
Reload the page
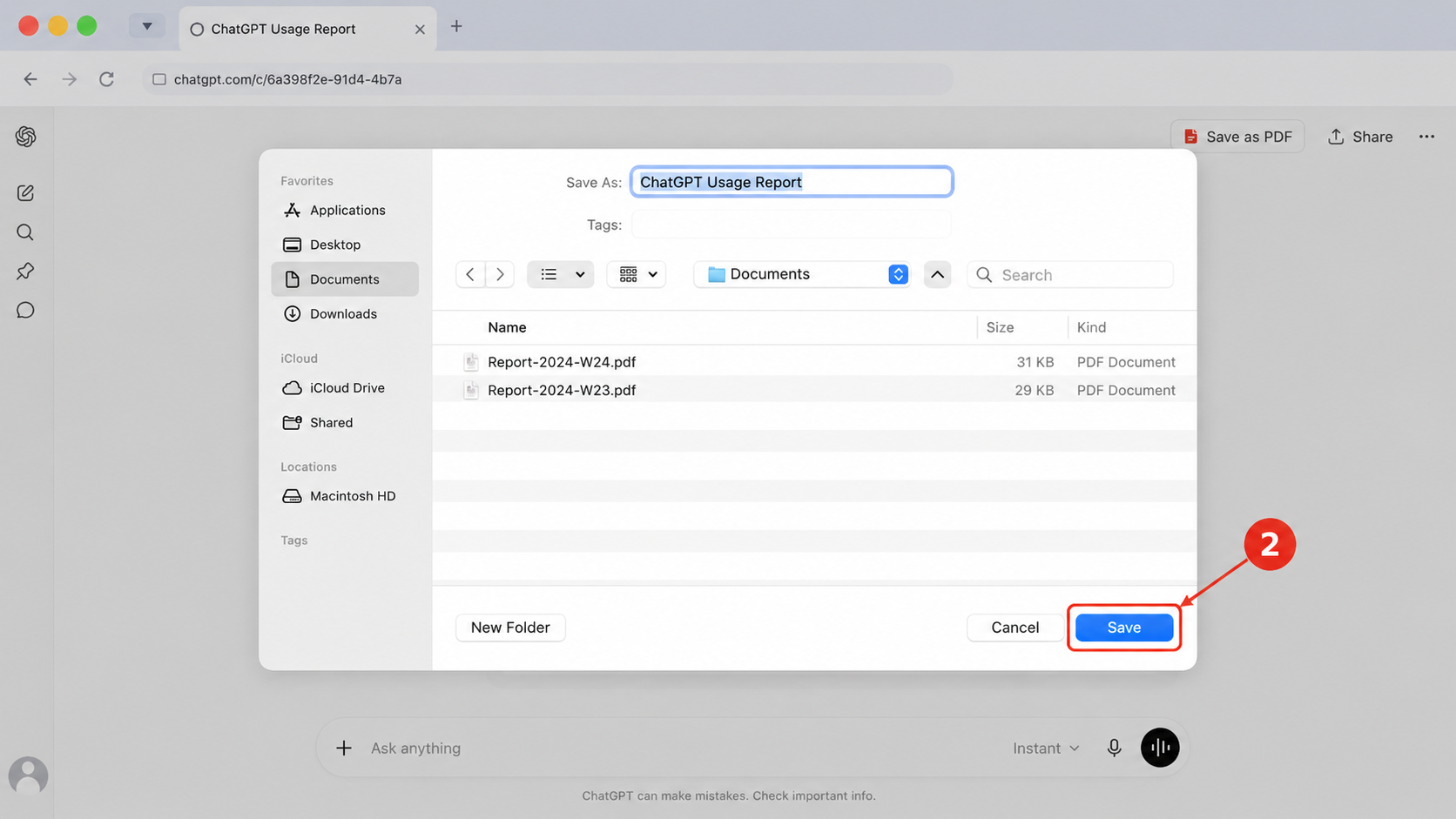[x=106, y=79]
